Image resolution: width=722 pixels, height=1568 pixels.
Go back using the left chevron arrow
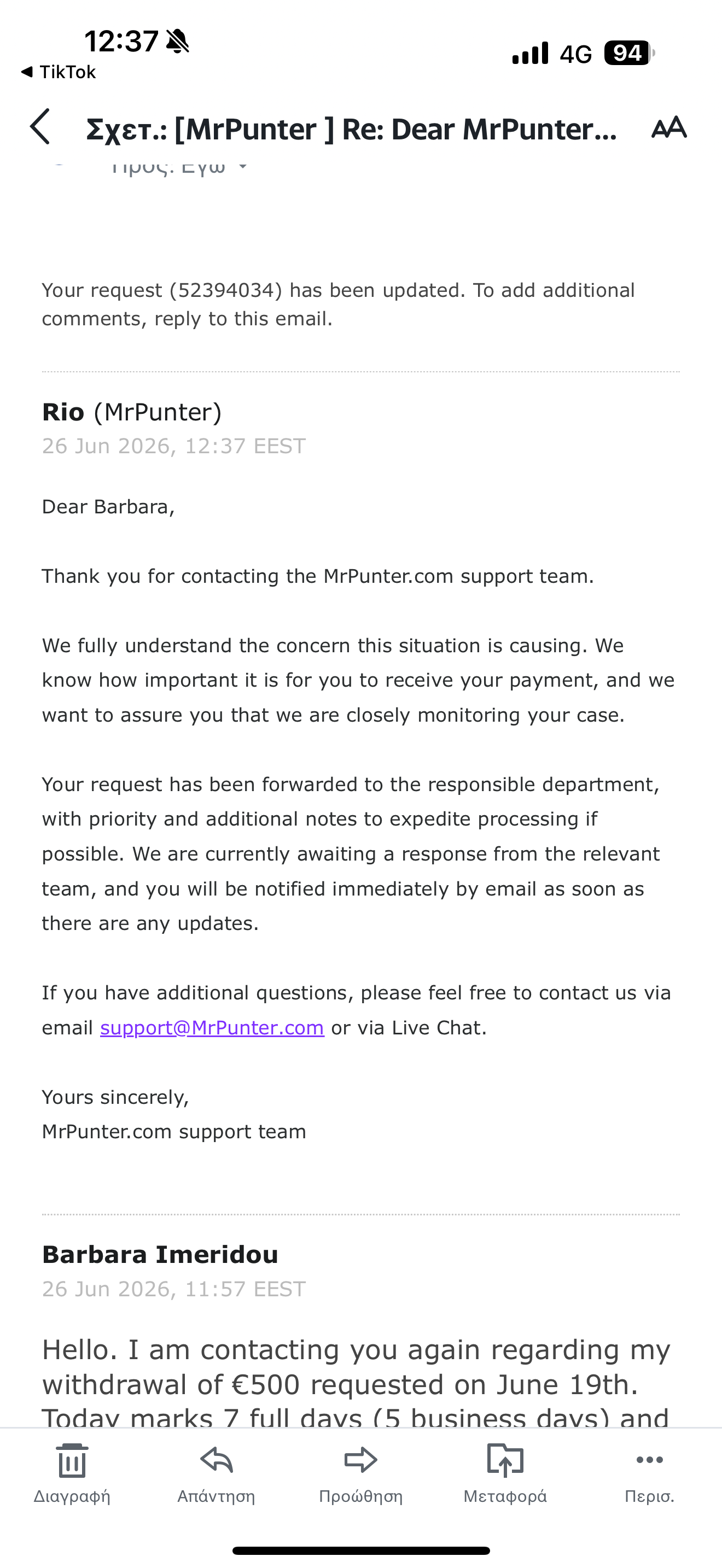[40, 127]
